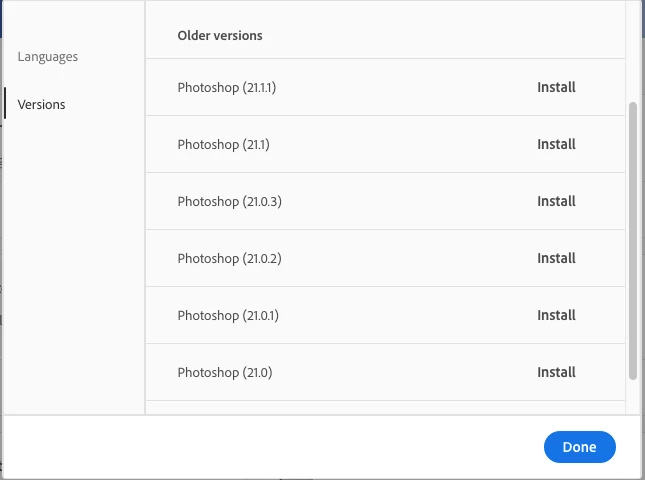Install Photoshop version 21.1.1
Image resolution: width=645 pixels, height=480 pixels.
(x=556, y=87)
